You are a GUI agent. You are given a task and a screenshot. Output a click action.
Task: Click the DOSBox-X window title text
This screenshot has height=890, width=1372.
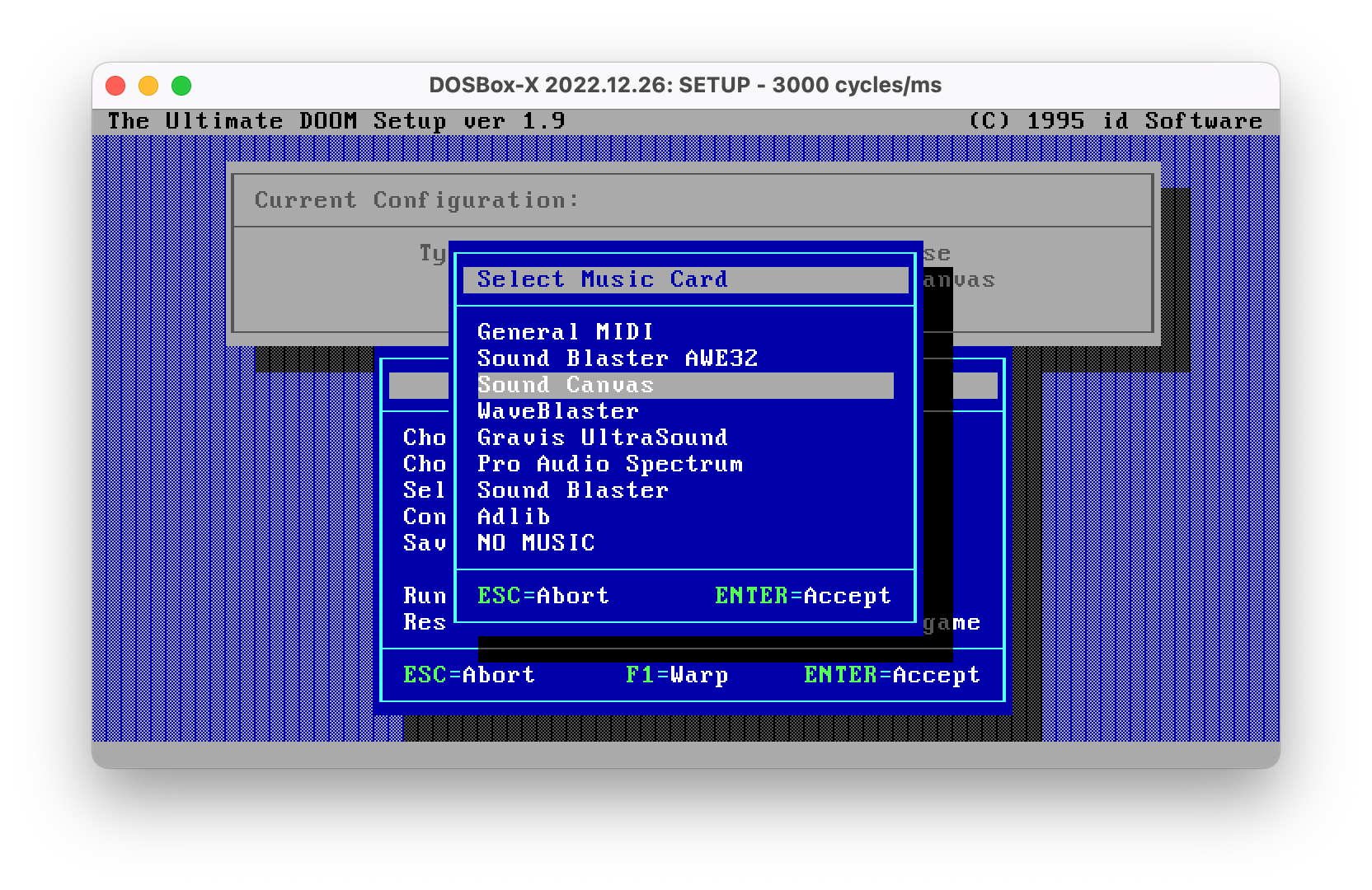click(x=685, y=85)
